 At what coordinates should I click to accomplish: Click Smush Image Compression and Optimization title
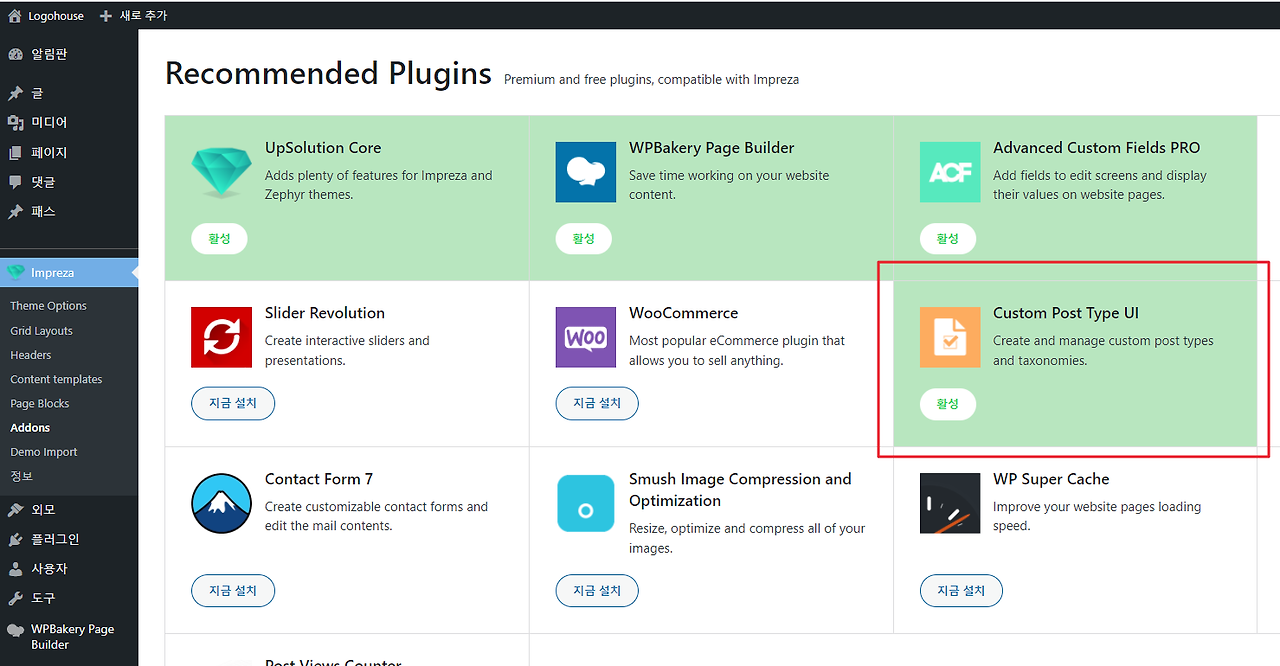[740, 490]
